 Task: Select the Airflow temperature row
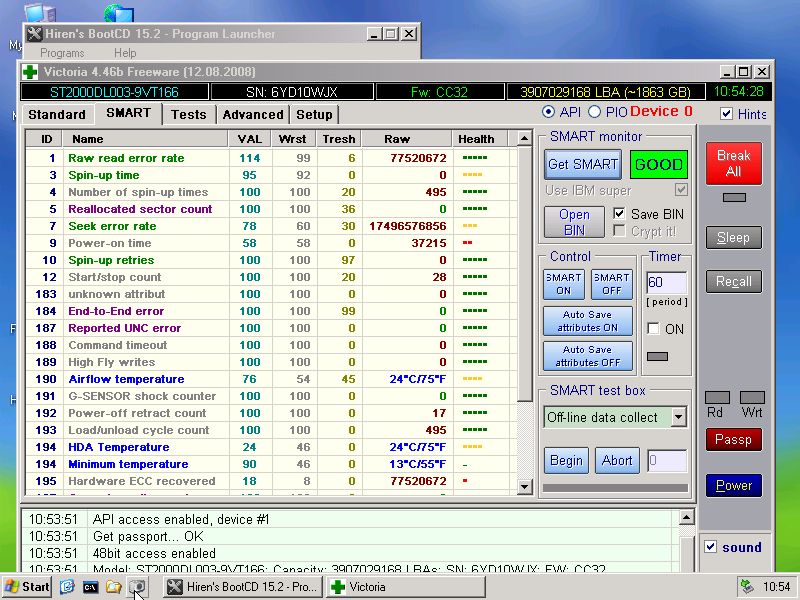(271, 379)
